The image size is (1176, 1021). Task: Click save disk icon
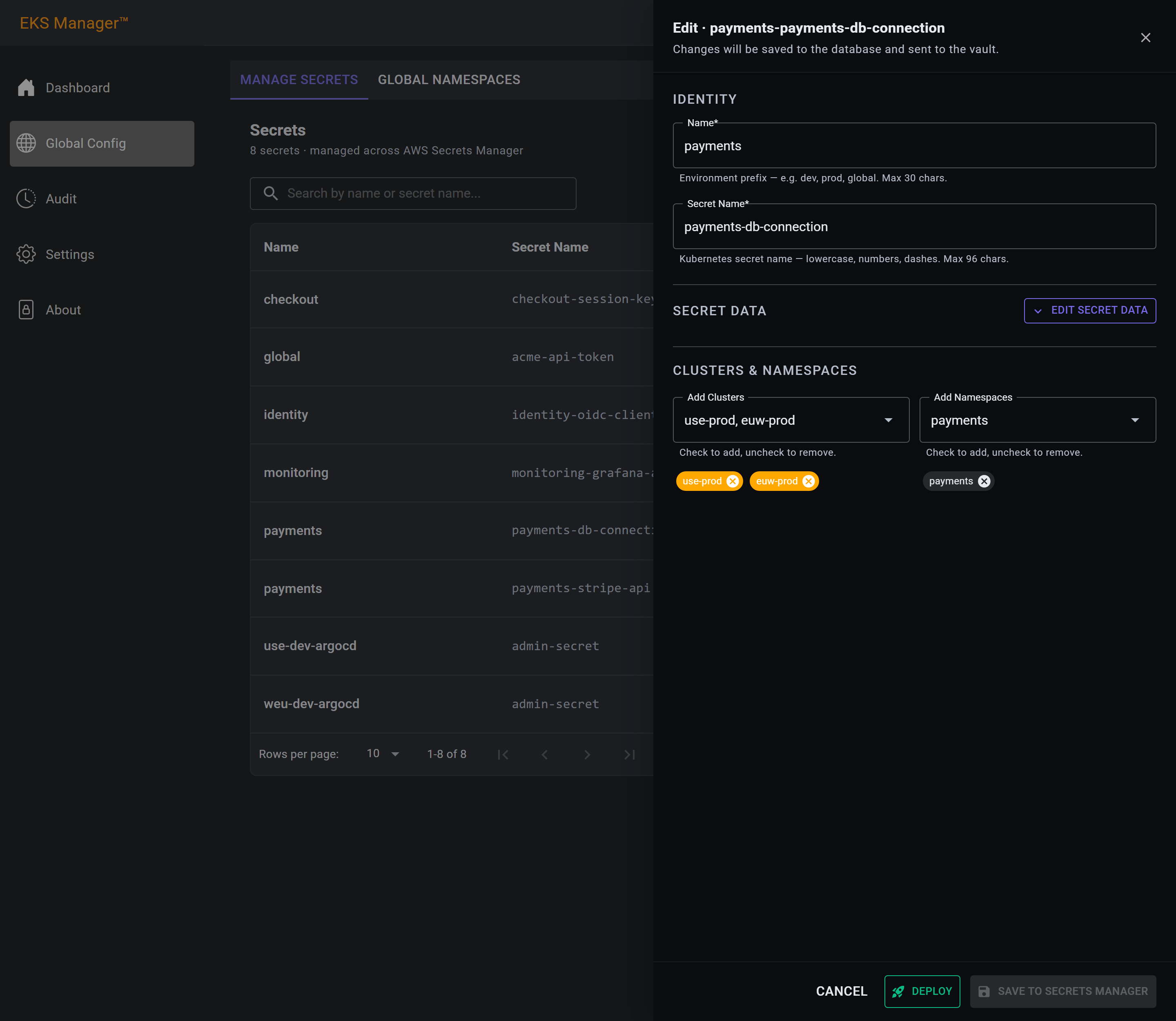pos(984,991)
